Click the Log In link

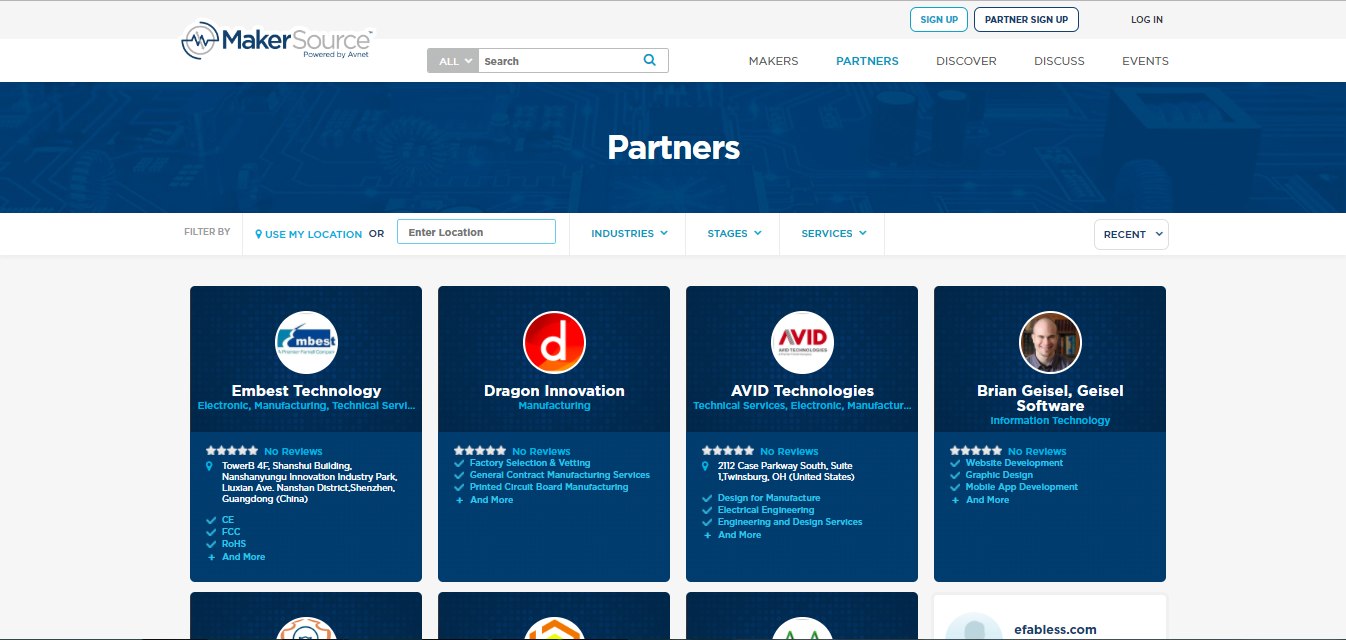coord(1147,19)
